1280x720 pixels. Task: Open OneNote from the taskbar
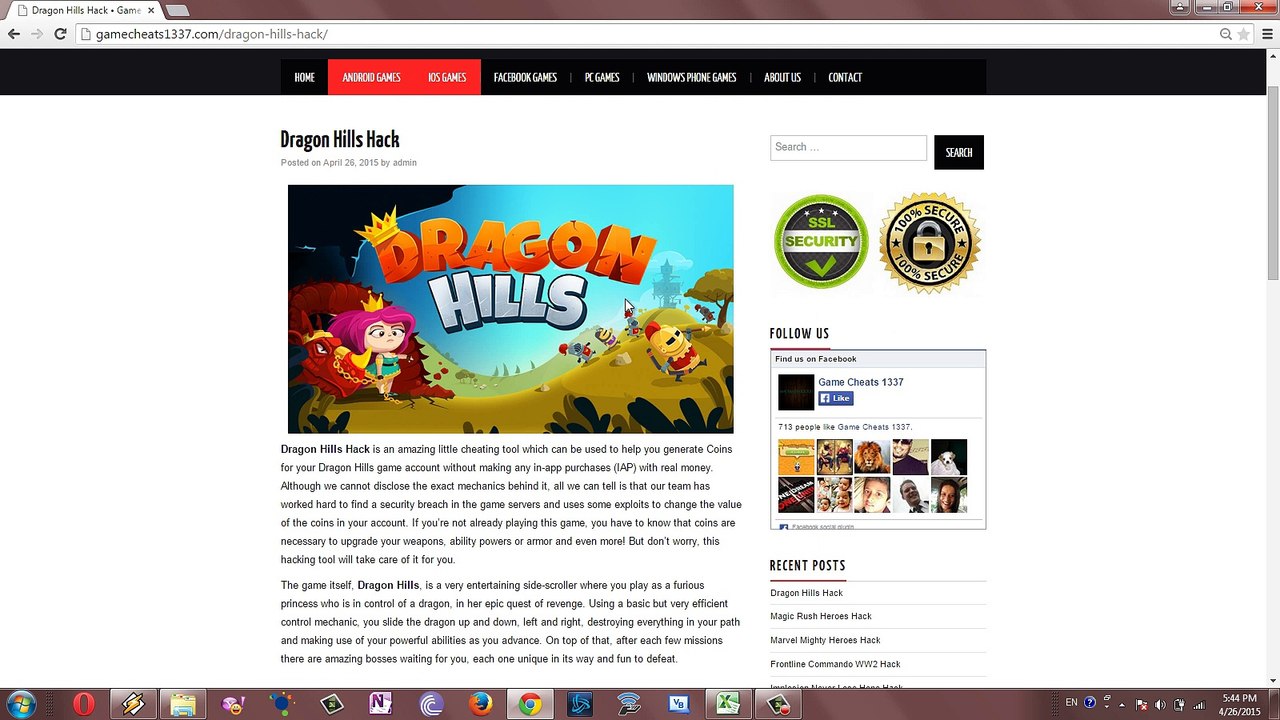coord(381,705)
